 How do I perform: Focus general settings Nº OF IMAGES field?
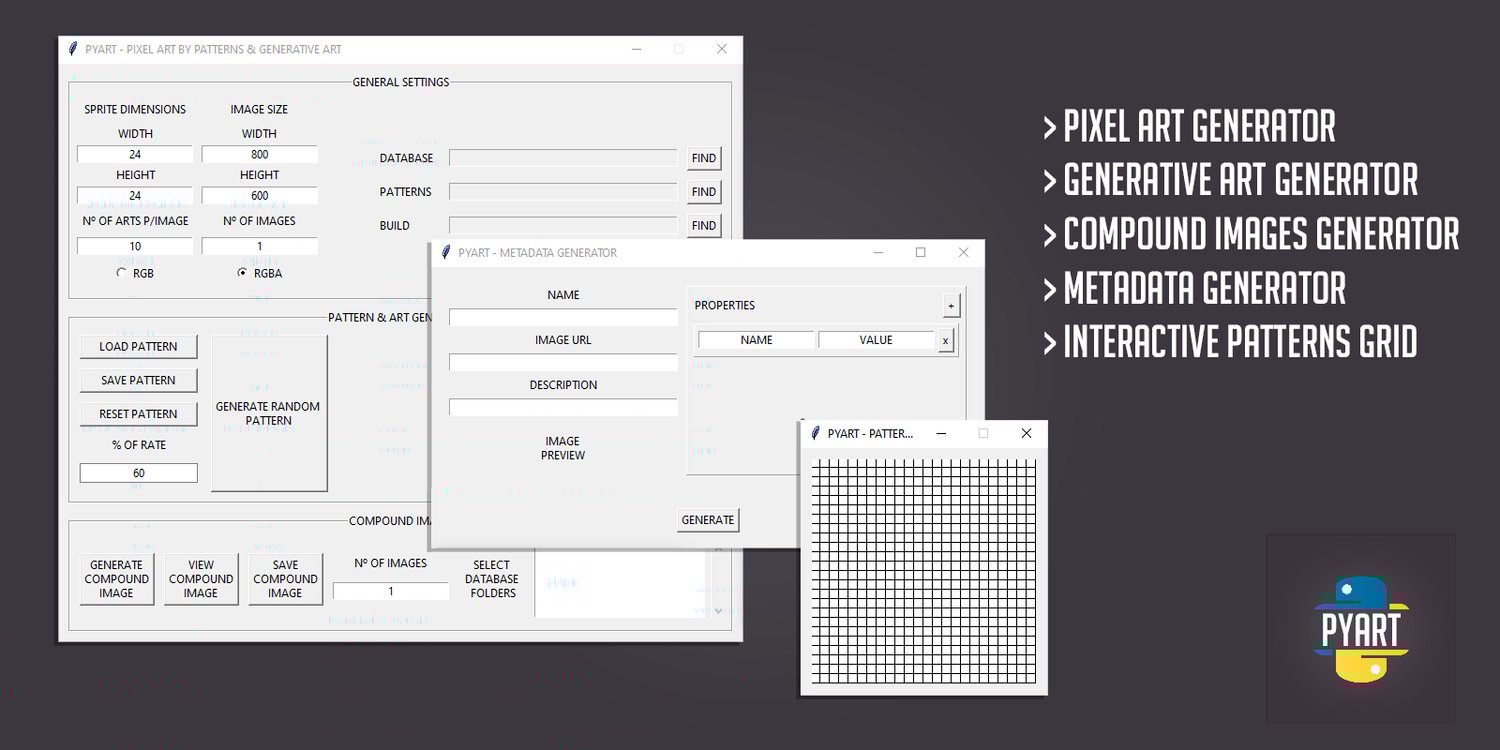(260, 246)
